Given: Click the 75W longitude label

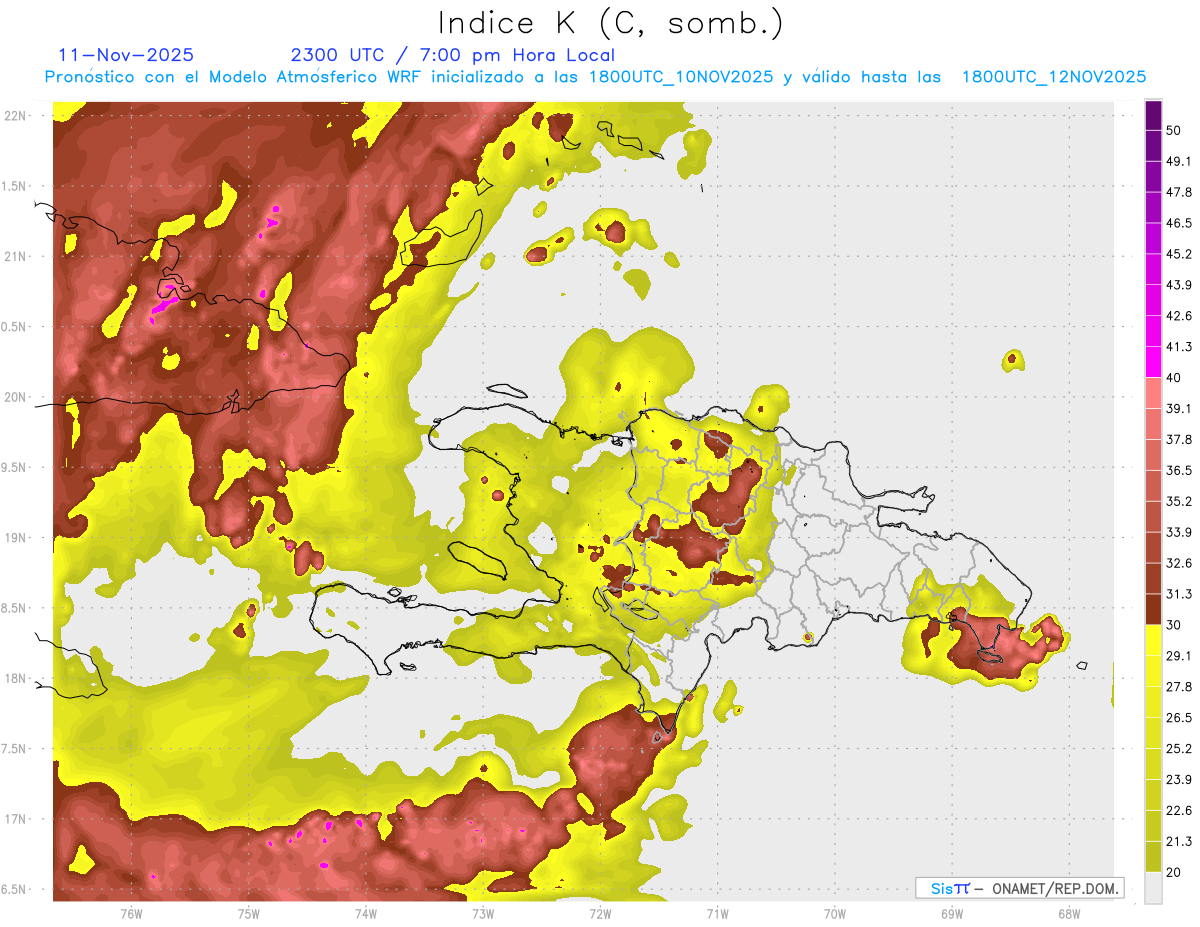Looking at the screenshot, I should tap(249, 913).
